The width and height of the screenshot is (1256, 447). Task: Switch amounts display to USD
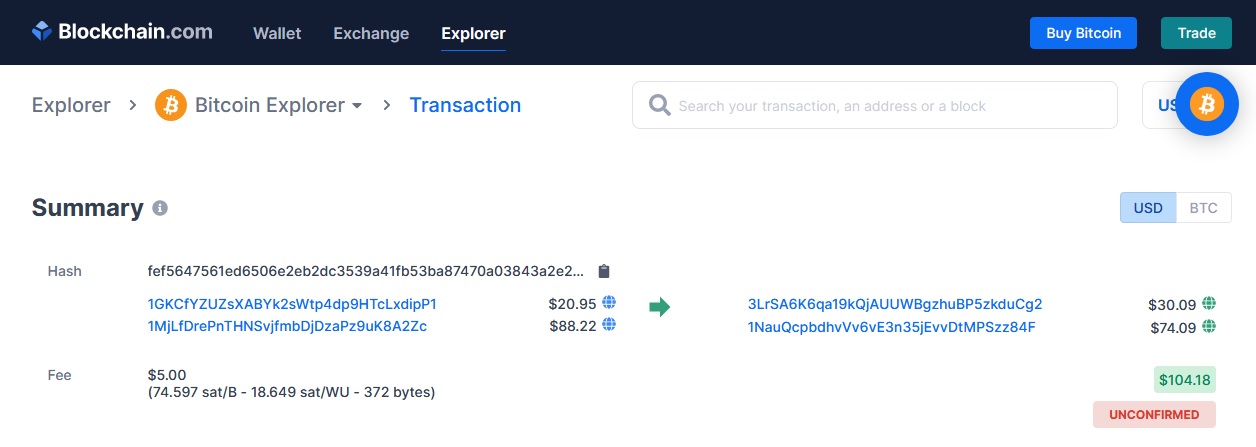(1148, 208)
